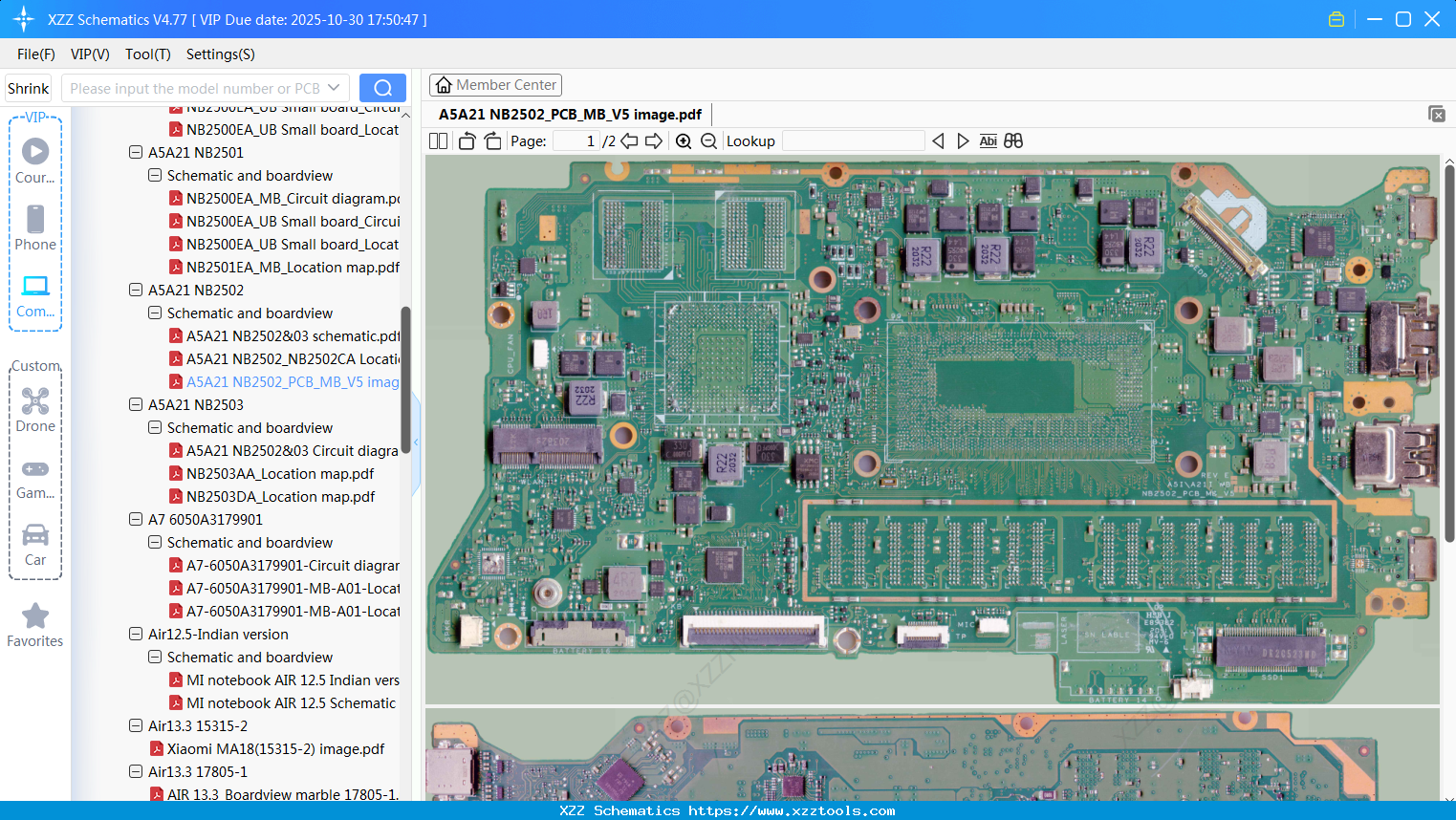
Task: Click the binoculars search icon
Action: tap(1013, 141)
